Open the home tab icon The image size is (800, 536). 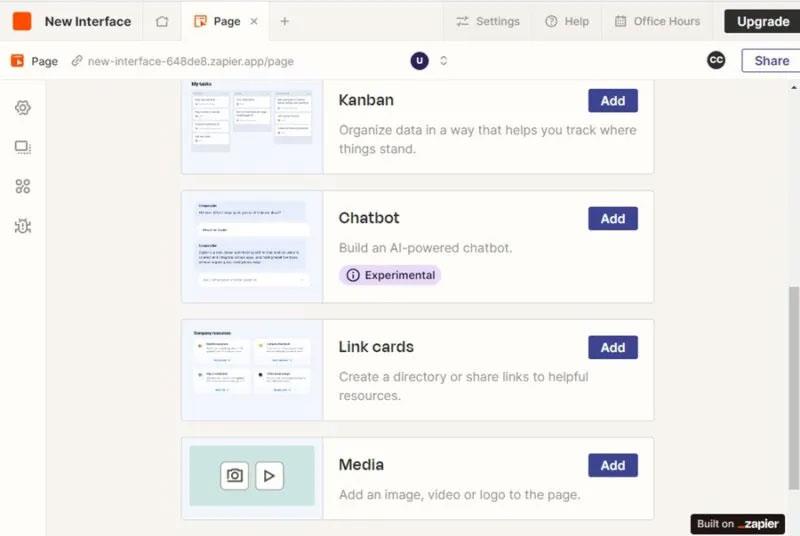click(x=162, y=21)
